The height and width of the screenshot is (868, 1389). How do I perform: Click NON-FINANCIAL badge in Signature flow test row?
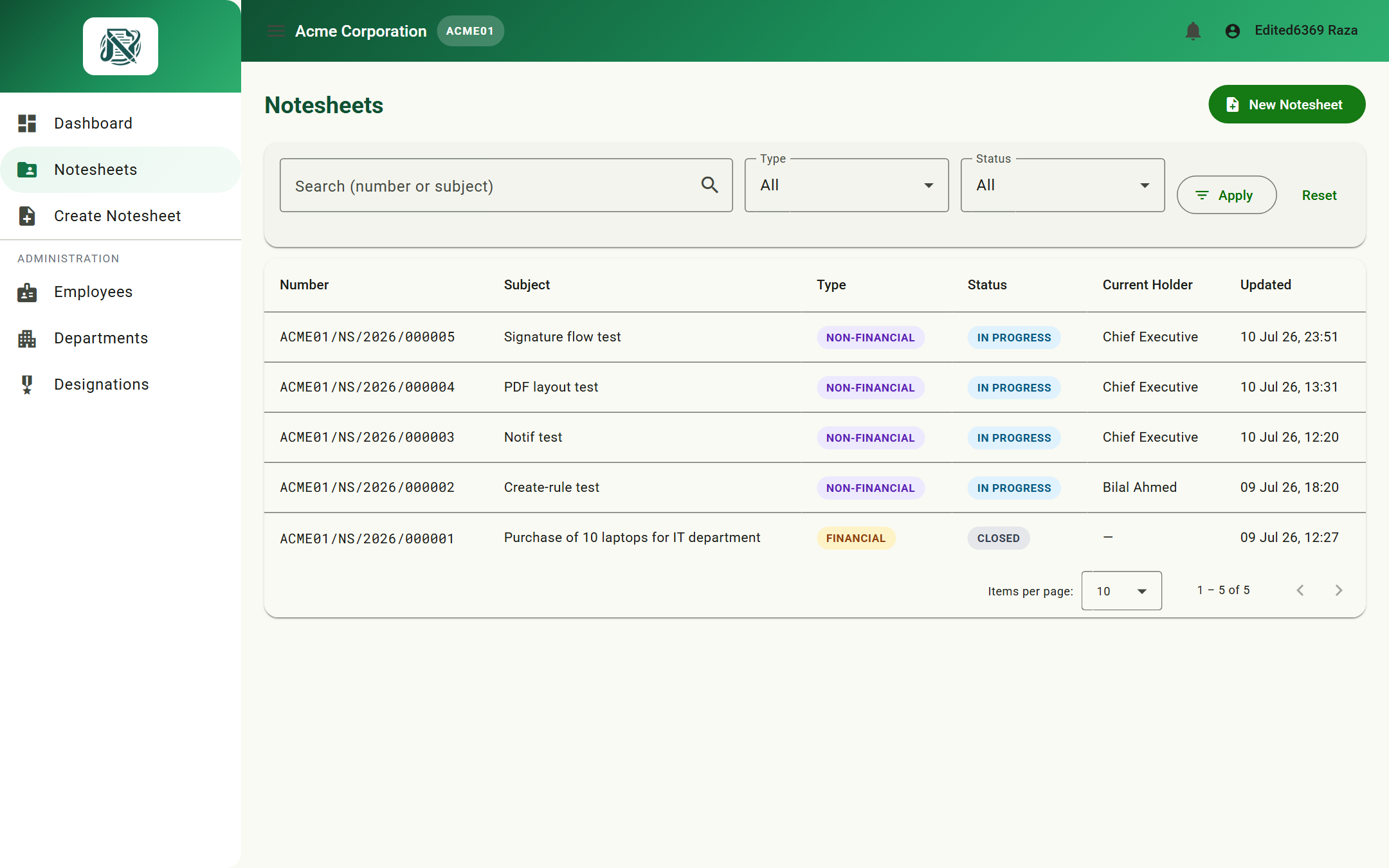(x=870, y=338)
